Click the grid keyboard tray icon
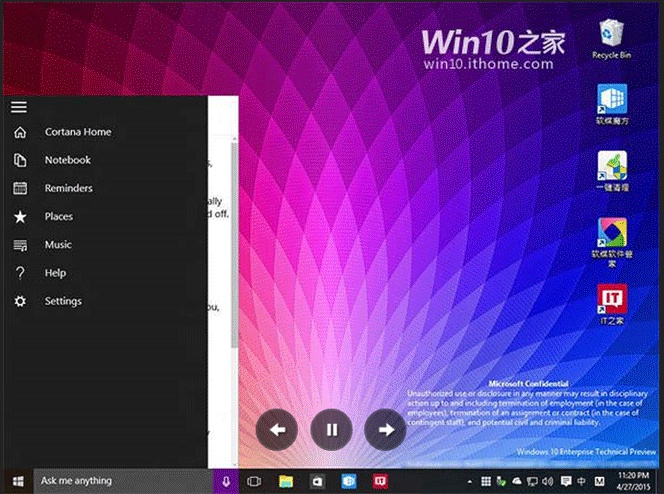664x494 pixels. coord(486,481)
